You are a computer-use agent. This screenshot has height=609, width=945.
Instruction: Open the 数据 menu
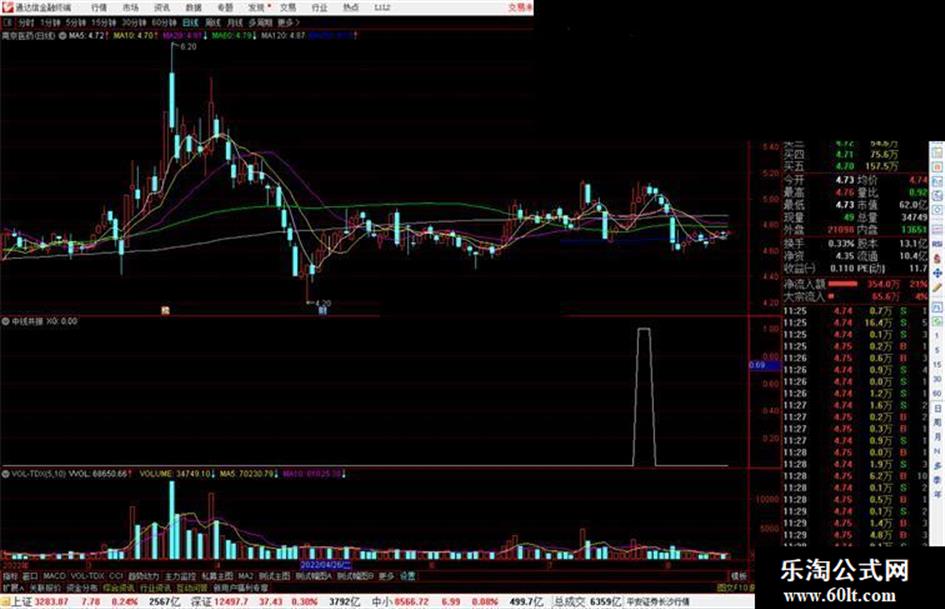click(x=193, y=7)
